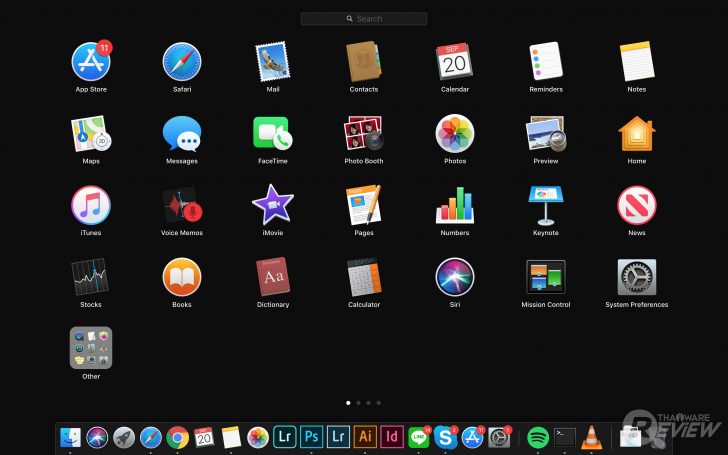This screenshot has height=455, width=728.
Task: Open the Stocks app
Action: coord(91,277)
